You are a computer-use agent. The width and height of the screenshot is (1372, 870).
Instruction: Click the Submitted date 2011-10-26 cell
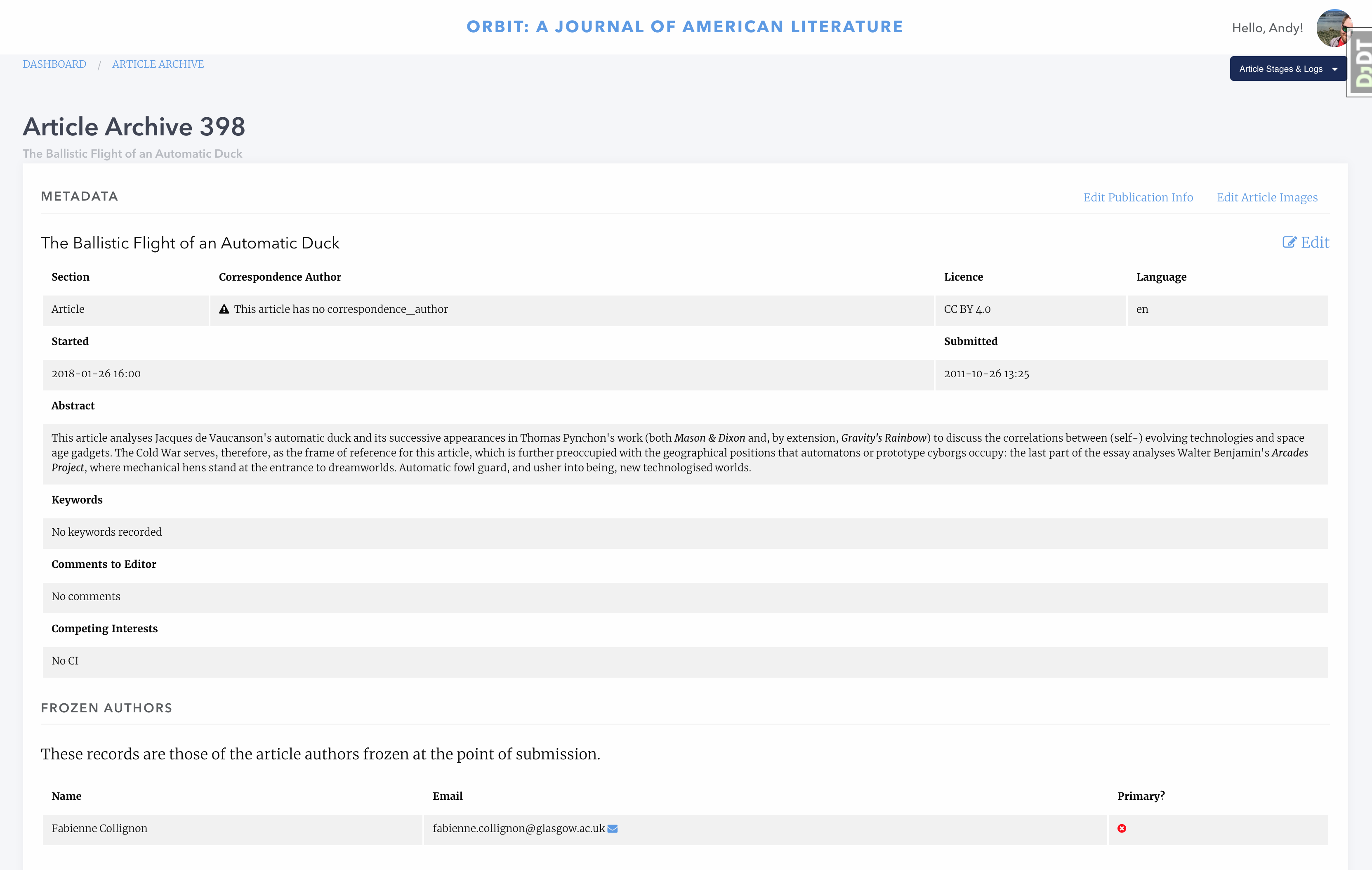986,374
